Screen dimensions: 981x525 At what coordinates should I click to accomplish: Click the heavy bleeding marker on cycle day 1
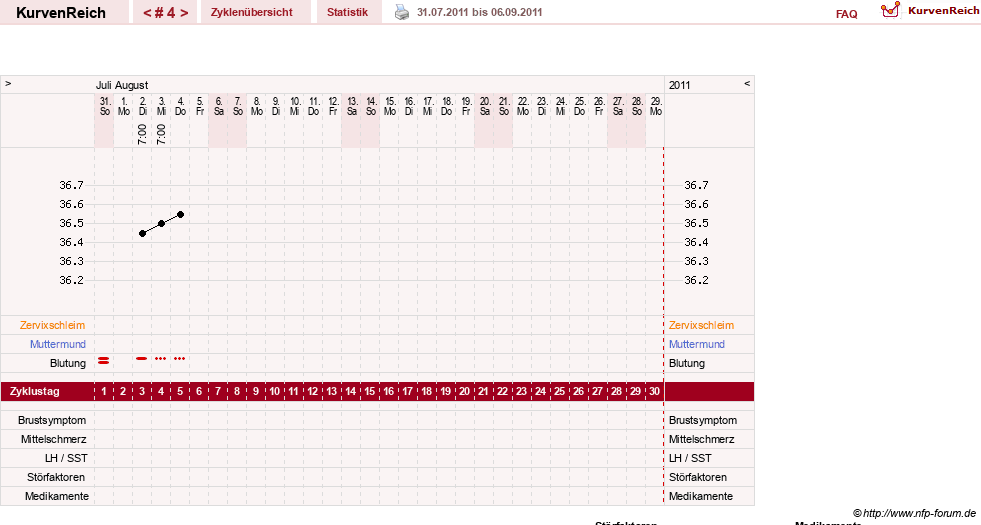click(104, 360)
